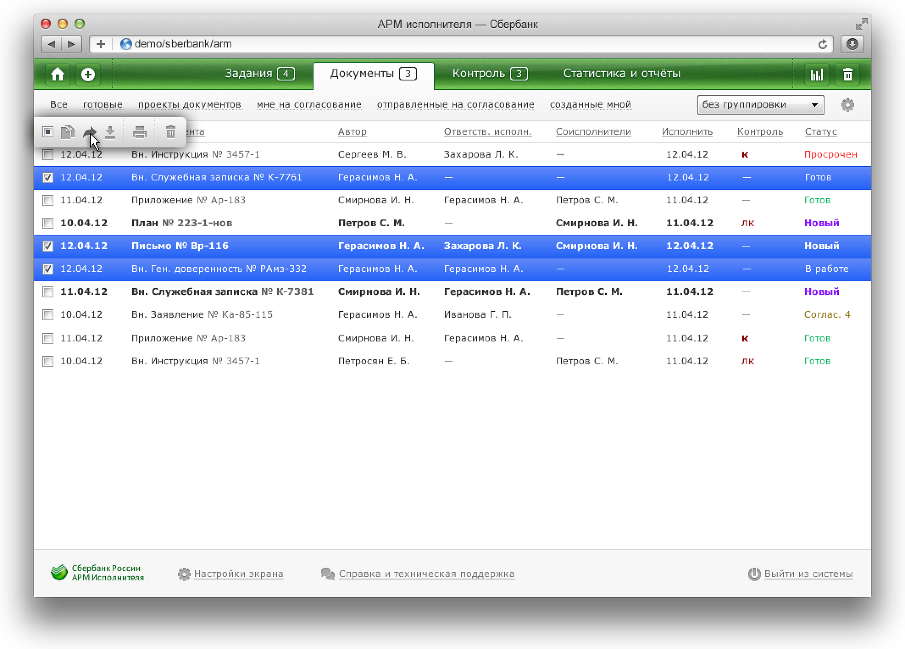Print the selected documents using printer icon

(x=140, y=132)
